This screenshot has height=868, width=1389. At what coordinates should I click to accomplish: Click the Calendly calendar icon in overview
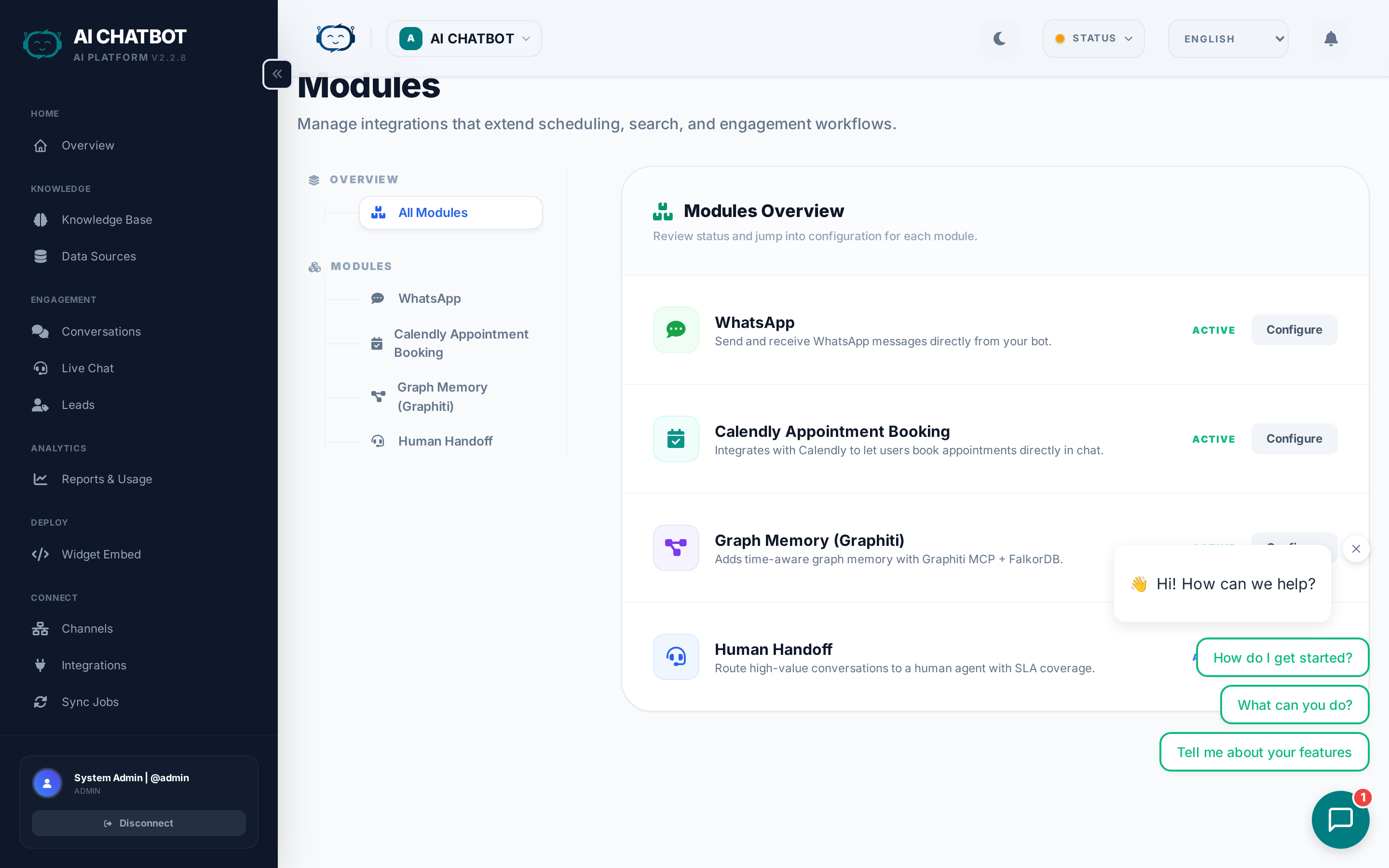point(676,439)
